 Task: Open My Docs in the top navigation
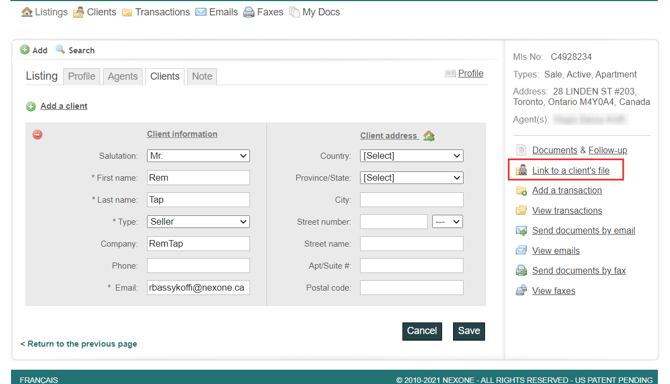tap(321, 12)
